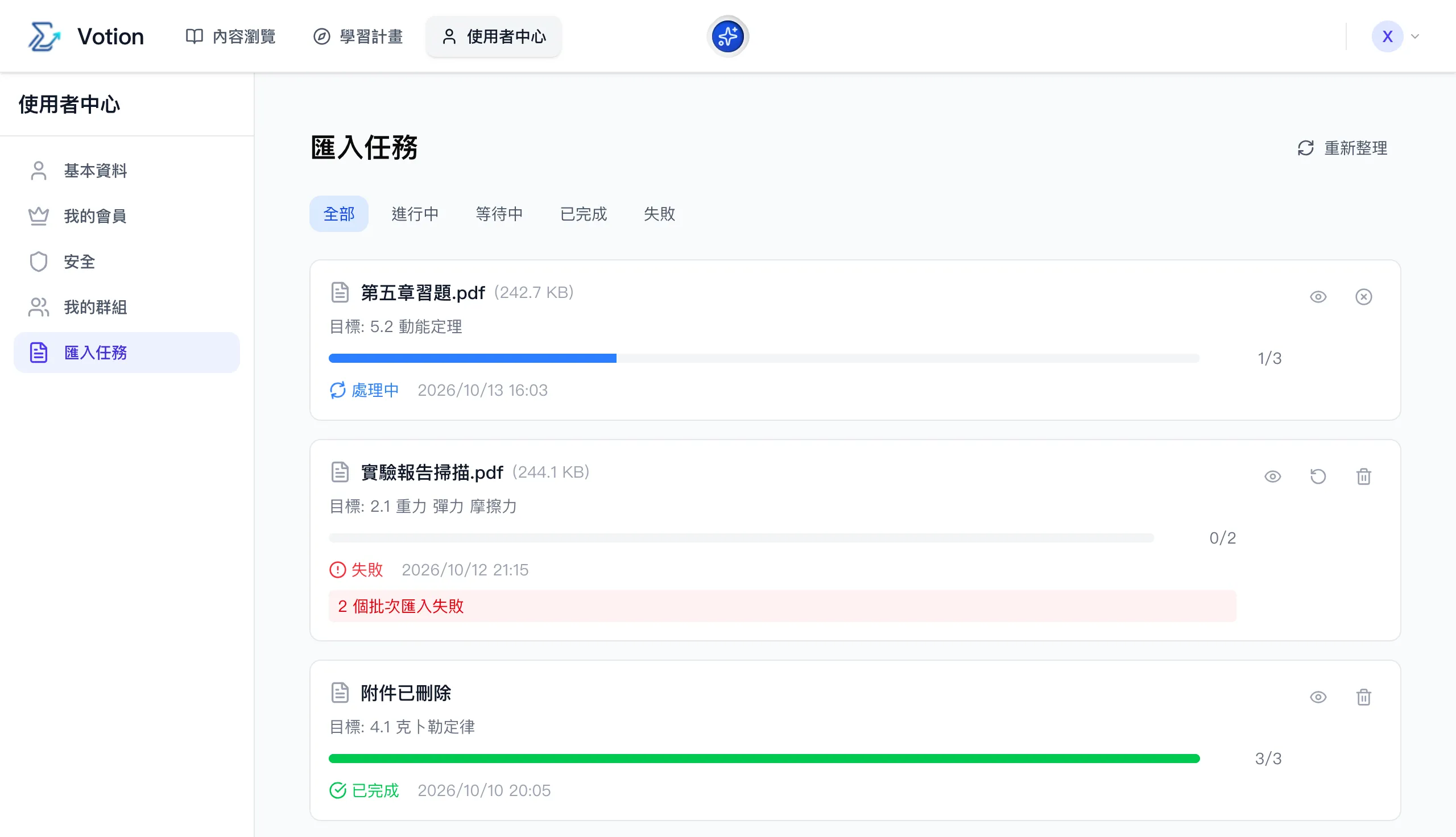
Task: Switch to the 失敗 filter tab
Action: point(659,214)
